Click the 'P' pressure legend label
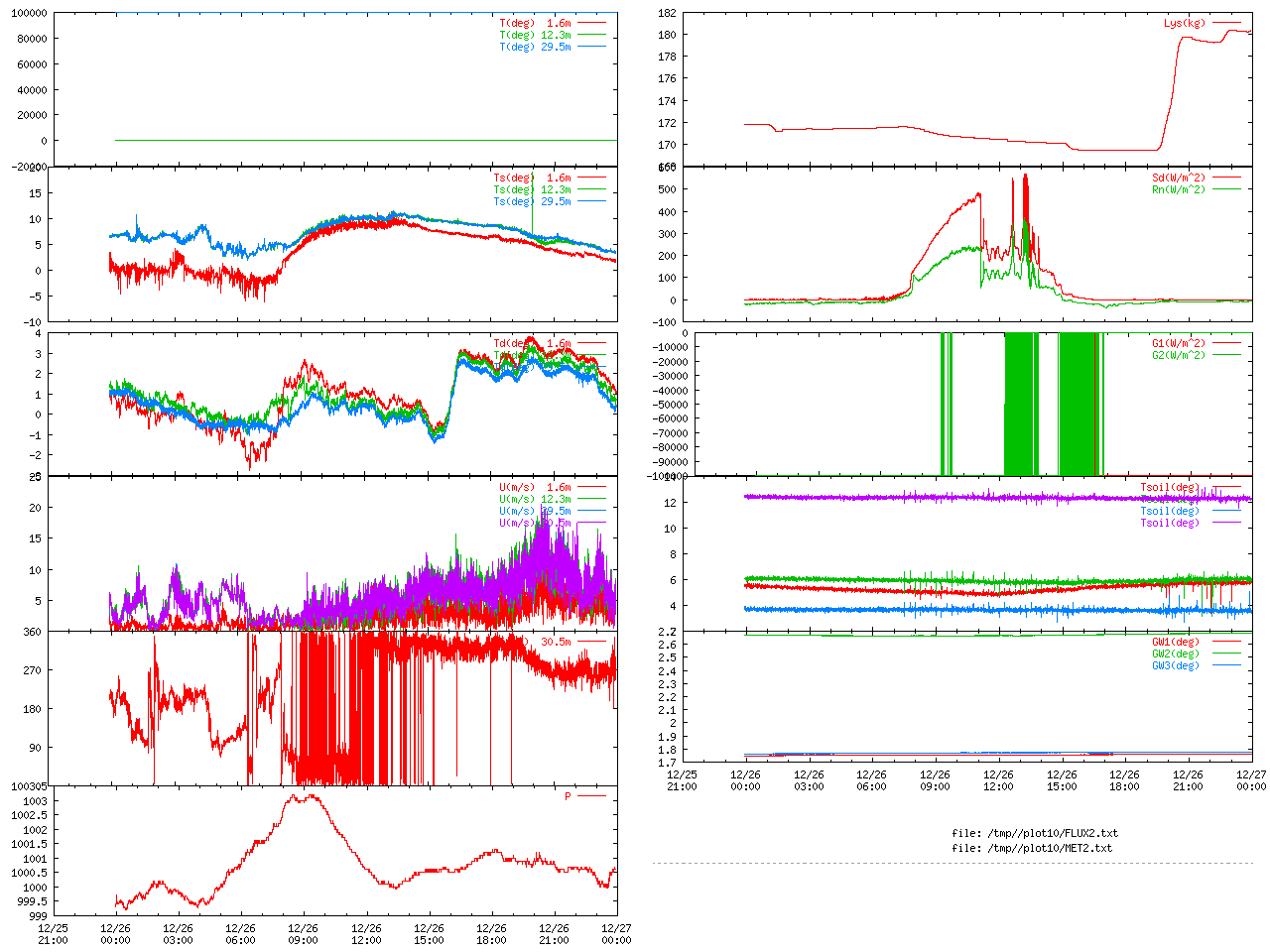Viewport: 1270px width, 952px height. (x=568, y=796)
